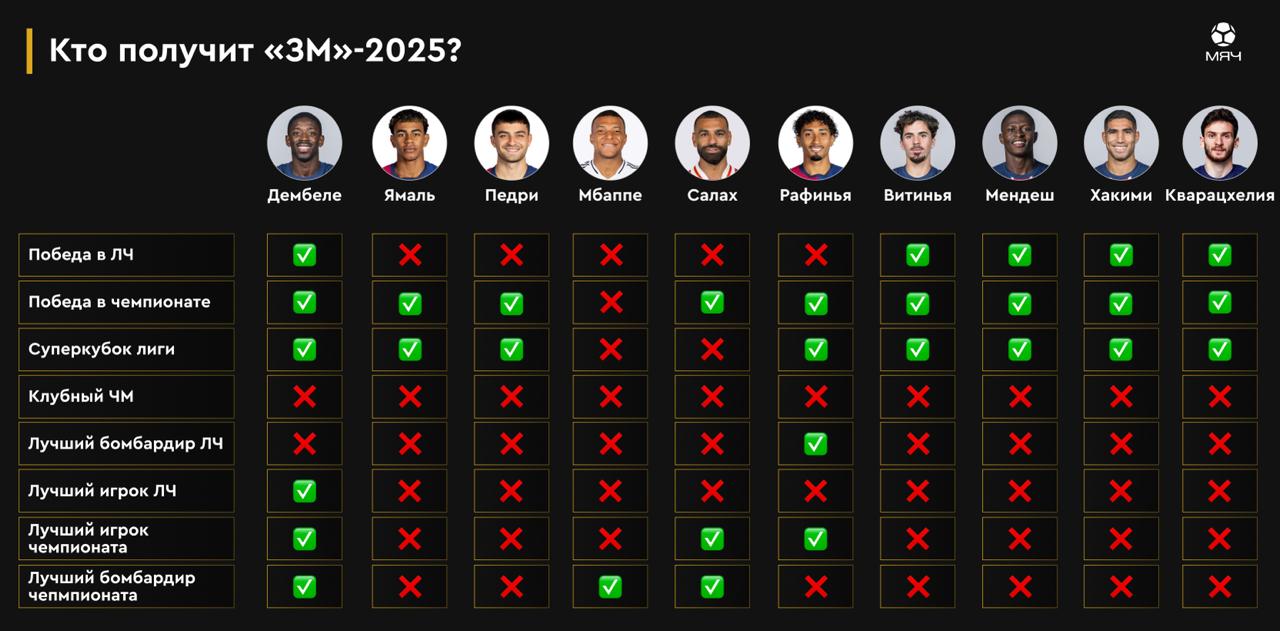Select Дембеле's player portrait
The height and width of the screenshot is (631, 1280).
(x=304, y=143)
